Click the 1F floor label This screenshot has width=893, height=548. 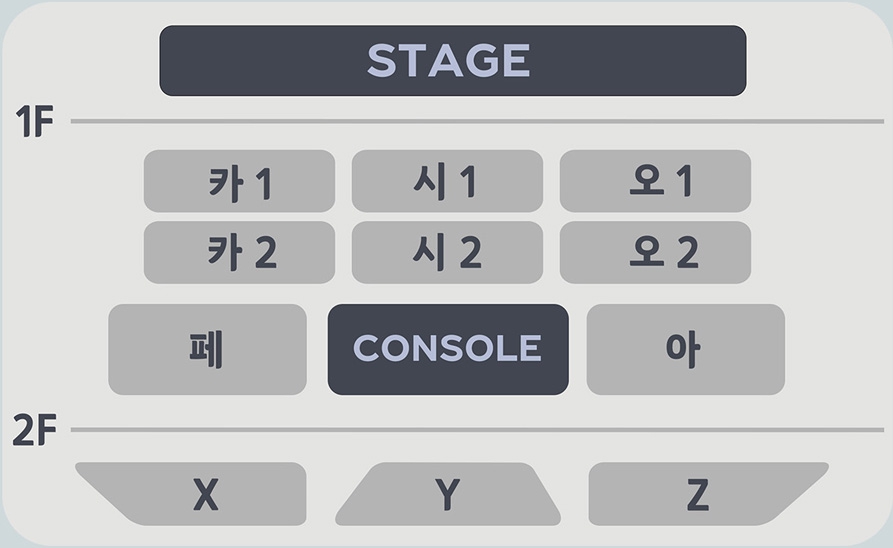pos(34,121)
